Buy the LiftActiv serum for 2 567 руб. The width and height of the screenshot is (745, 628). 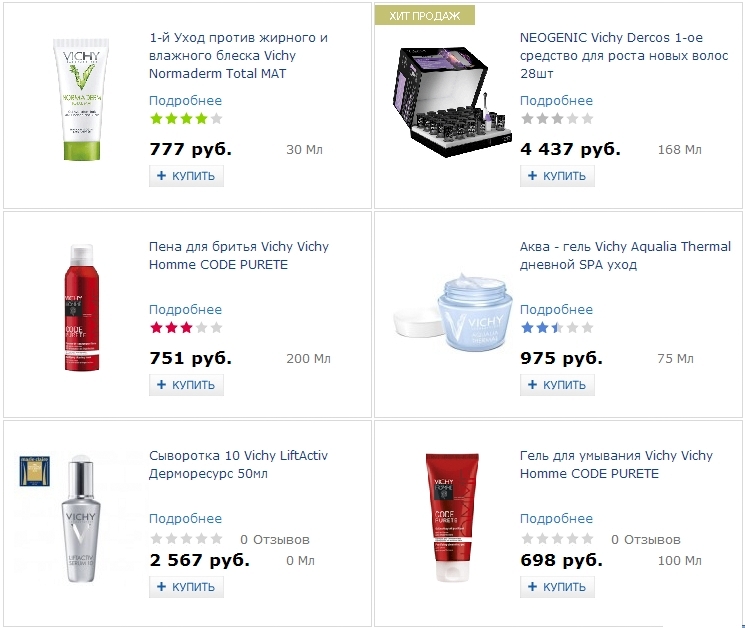pyautogui.click(x=186, y=587)
